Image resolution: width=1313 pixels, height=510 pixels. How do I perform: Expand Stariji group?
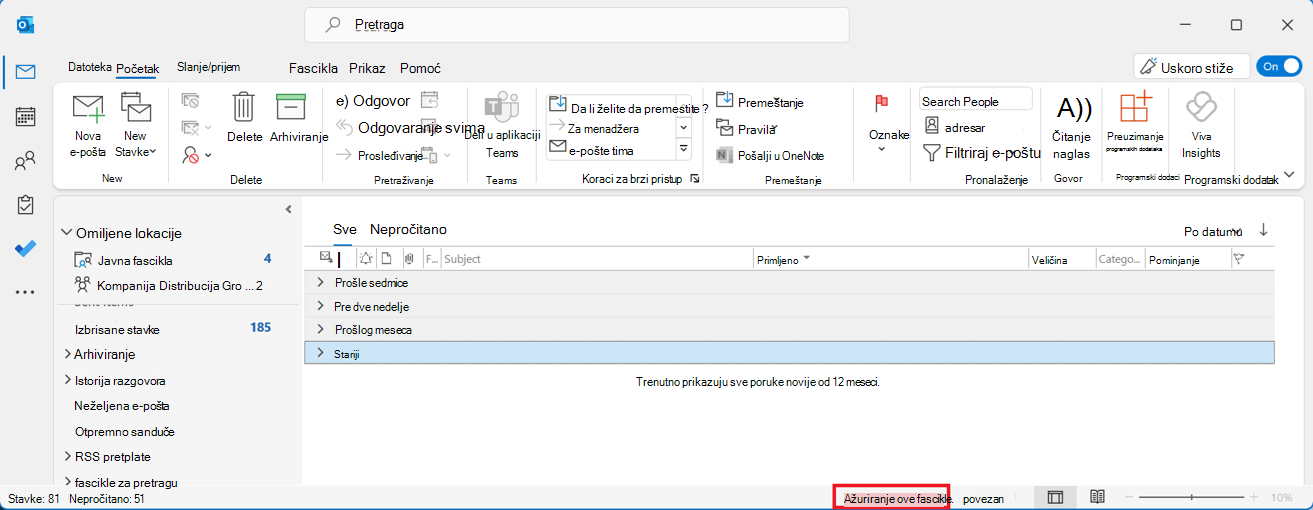click(320, 352)
